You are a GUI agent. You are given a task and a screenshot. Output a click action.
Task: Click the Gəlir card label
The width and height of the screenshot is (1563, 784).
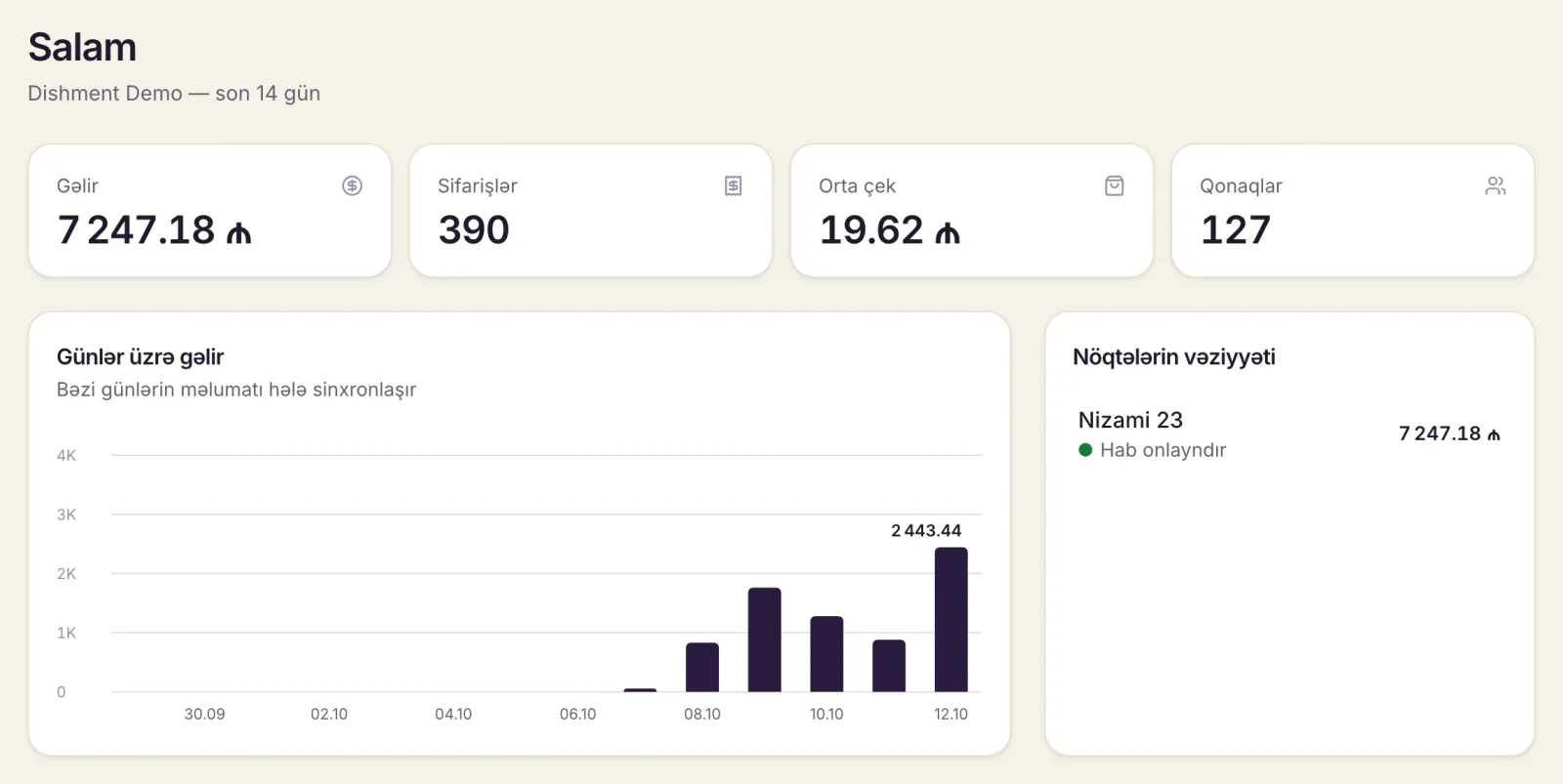(x=77, y=186)
